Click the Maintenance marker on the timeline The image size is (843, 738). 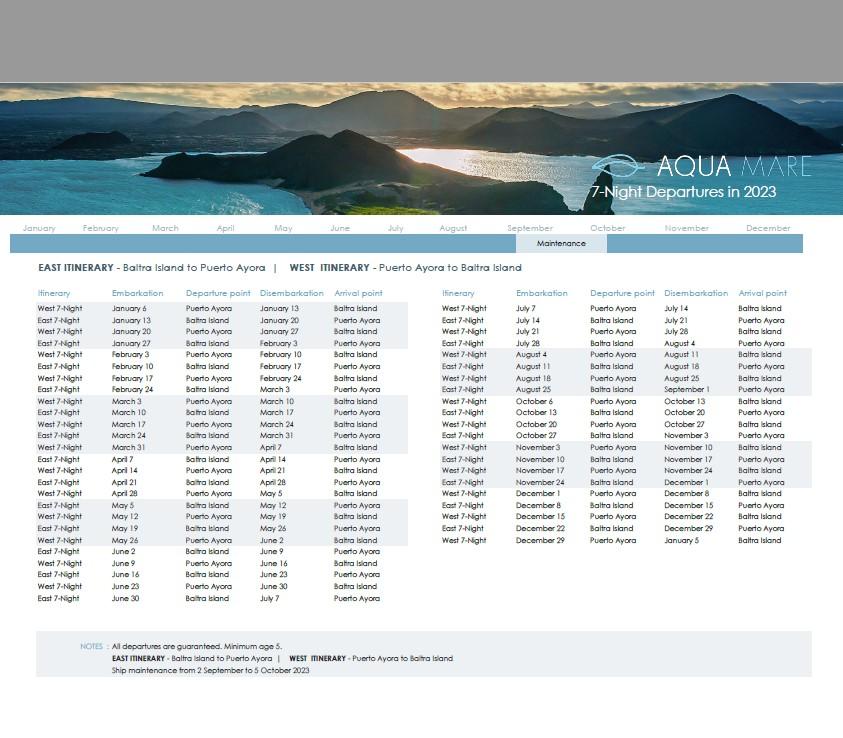tap(561, 244)
